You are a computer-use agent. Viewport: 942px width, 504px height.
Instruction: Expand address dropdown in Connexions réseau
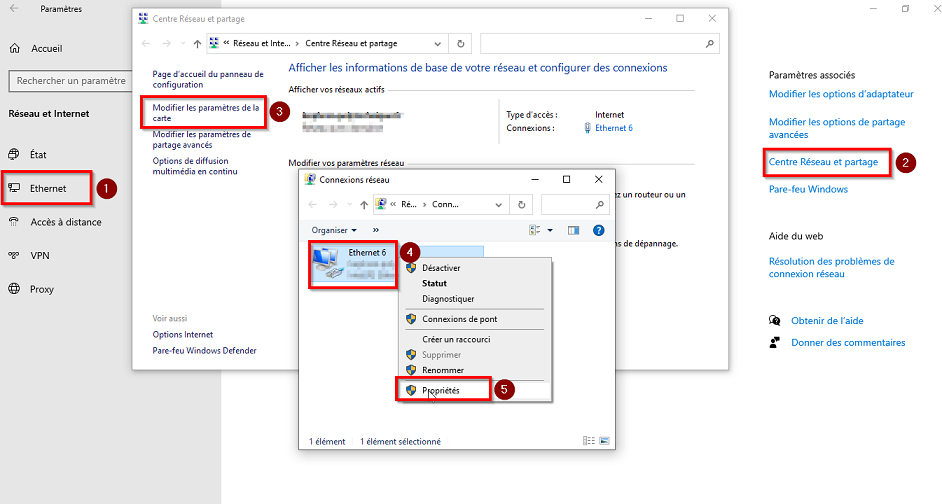point(498,205)
